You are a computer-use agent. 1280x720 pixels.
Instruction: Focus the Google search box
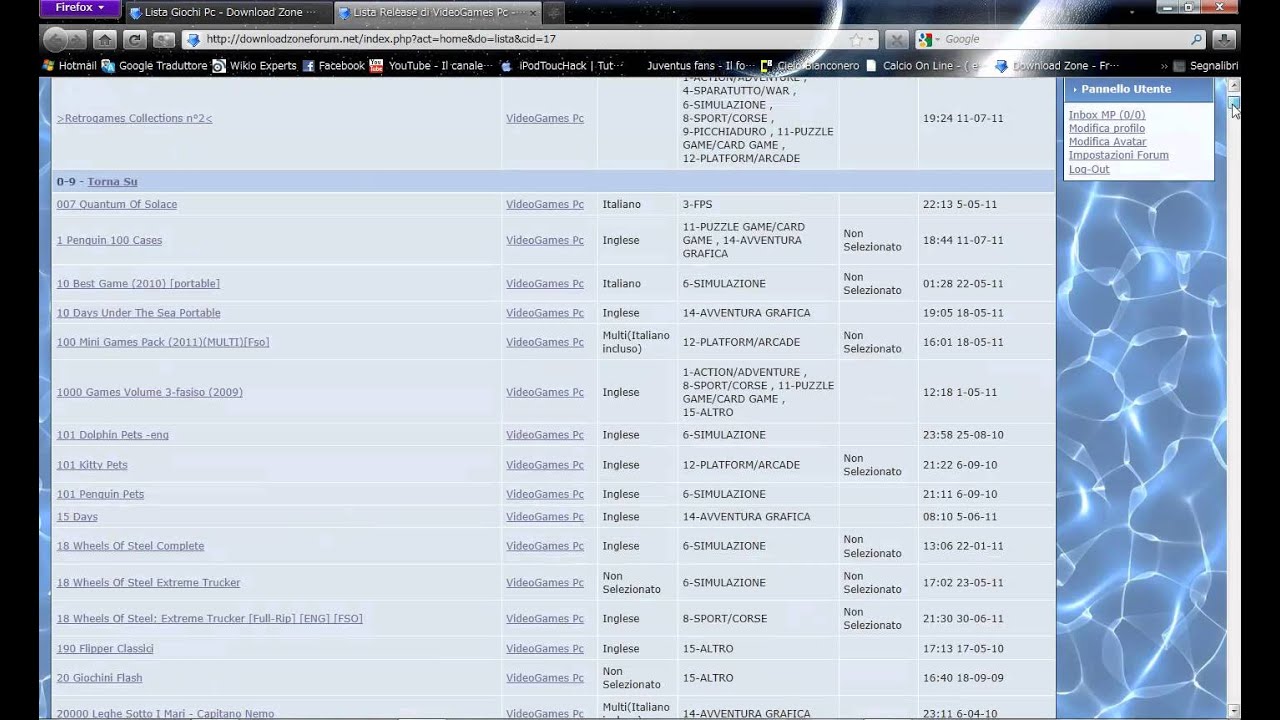point(1060,39)
